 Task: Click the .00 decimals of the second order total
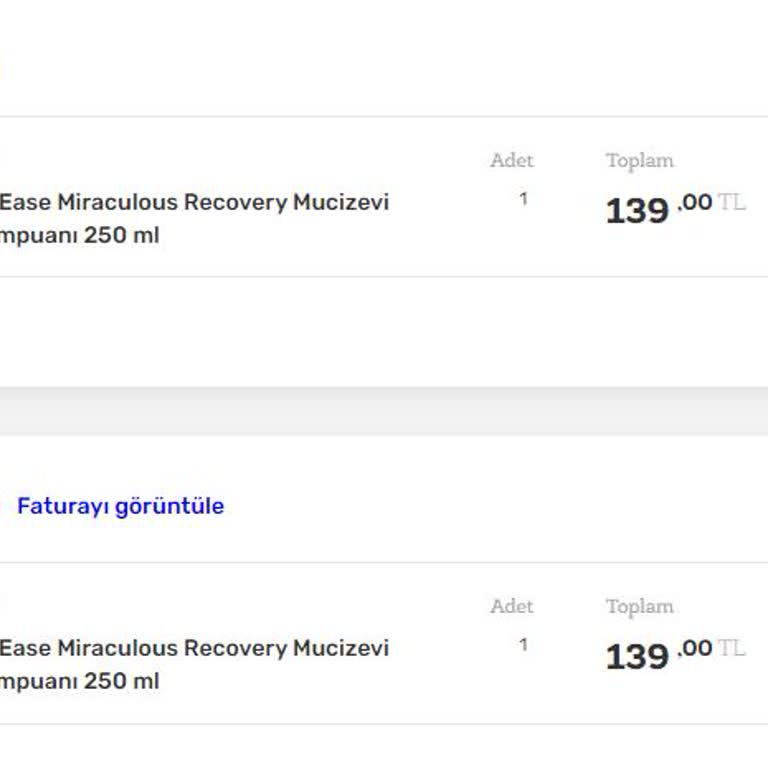pyautogui.click(x=694, y=649)
